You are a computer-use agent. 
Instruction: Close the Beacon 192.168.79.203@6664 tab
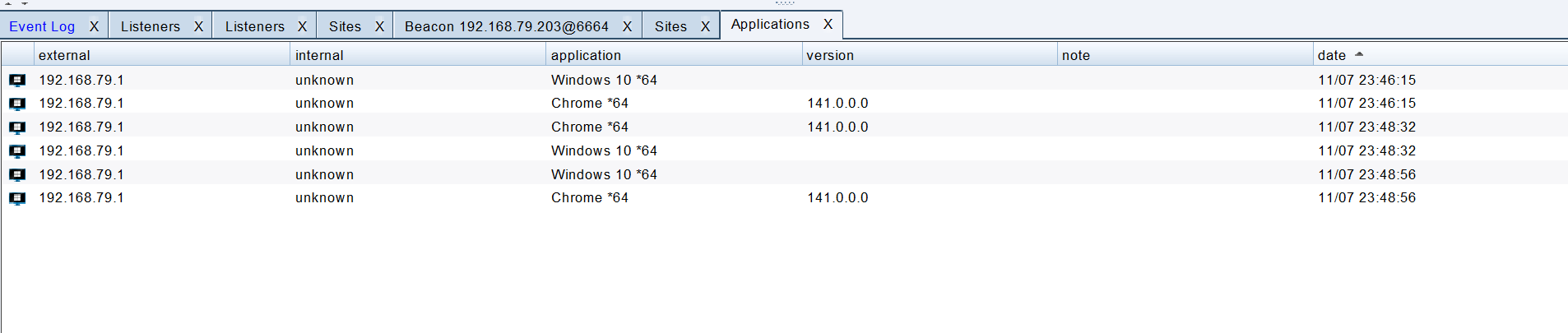[627, 26]
